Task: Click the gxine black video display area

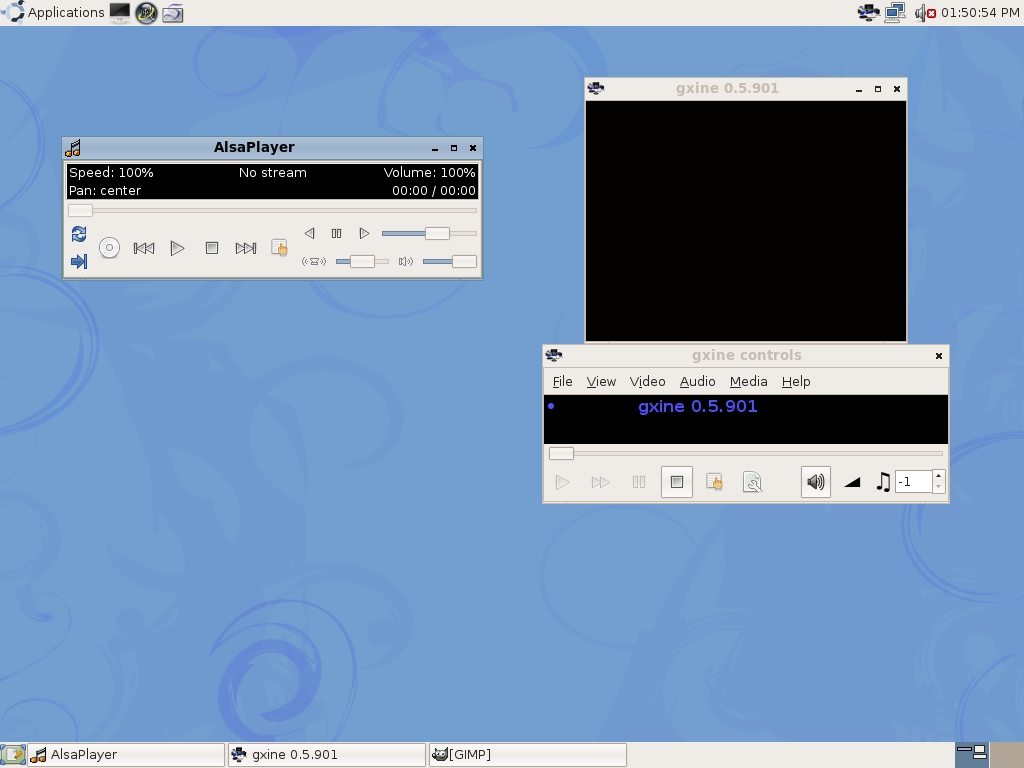Action: 746,221
